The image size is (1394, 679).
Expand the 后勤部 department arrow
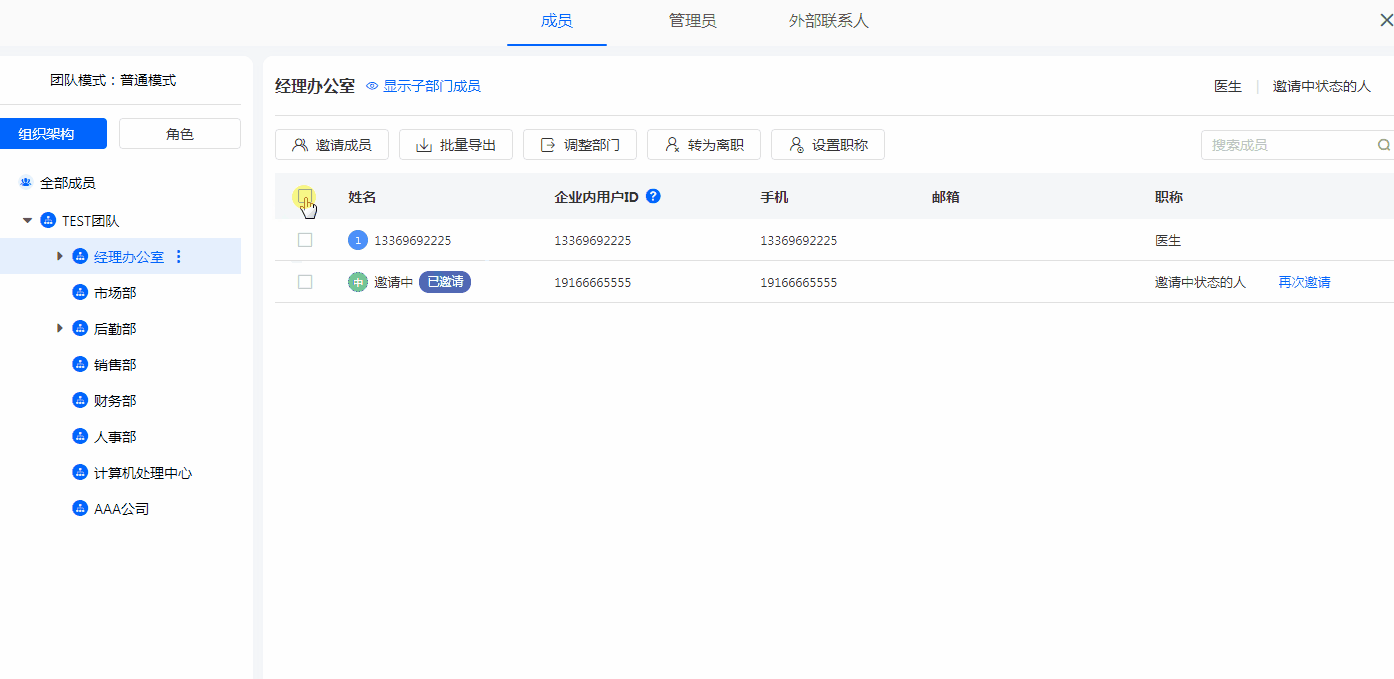[61, 329]
